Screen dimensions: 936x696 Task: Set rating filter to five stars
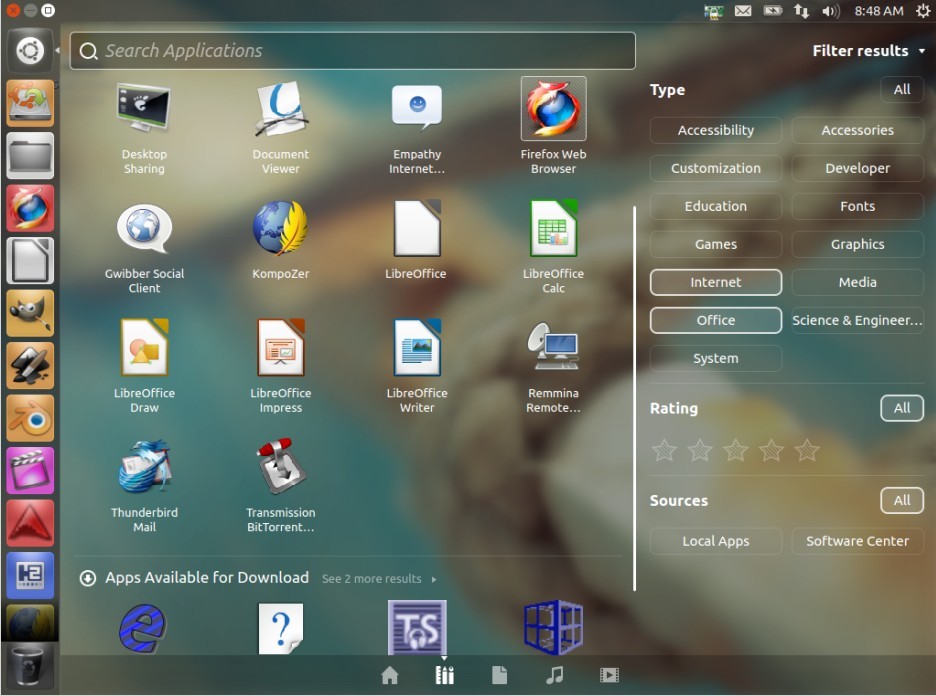pos(807,451)
